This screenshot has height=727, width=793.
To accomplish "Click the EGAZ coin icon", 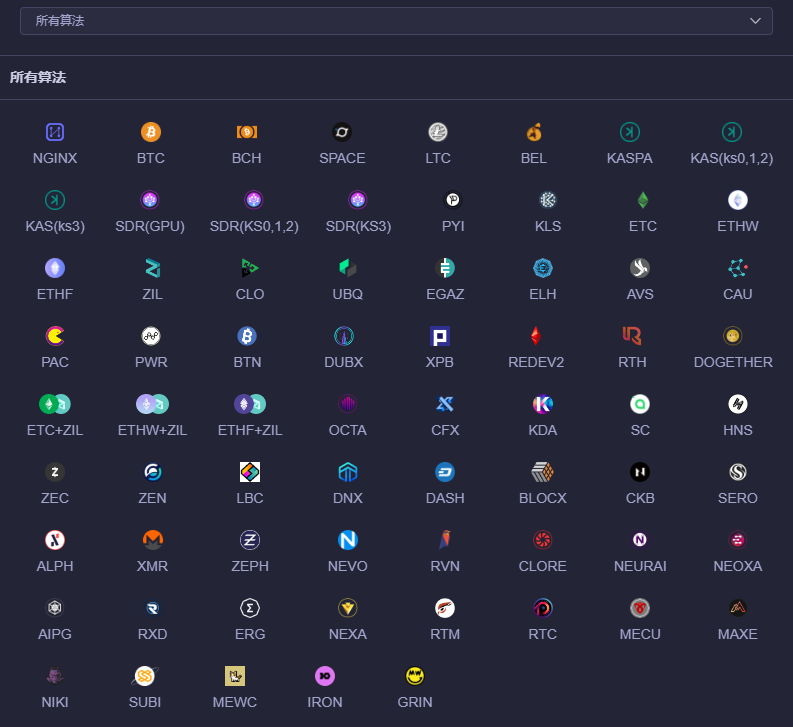I will click(x=445, y=268).
